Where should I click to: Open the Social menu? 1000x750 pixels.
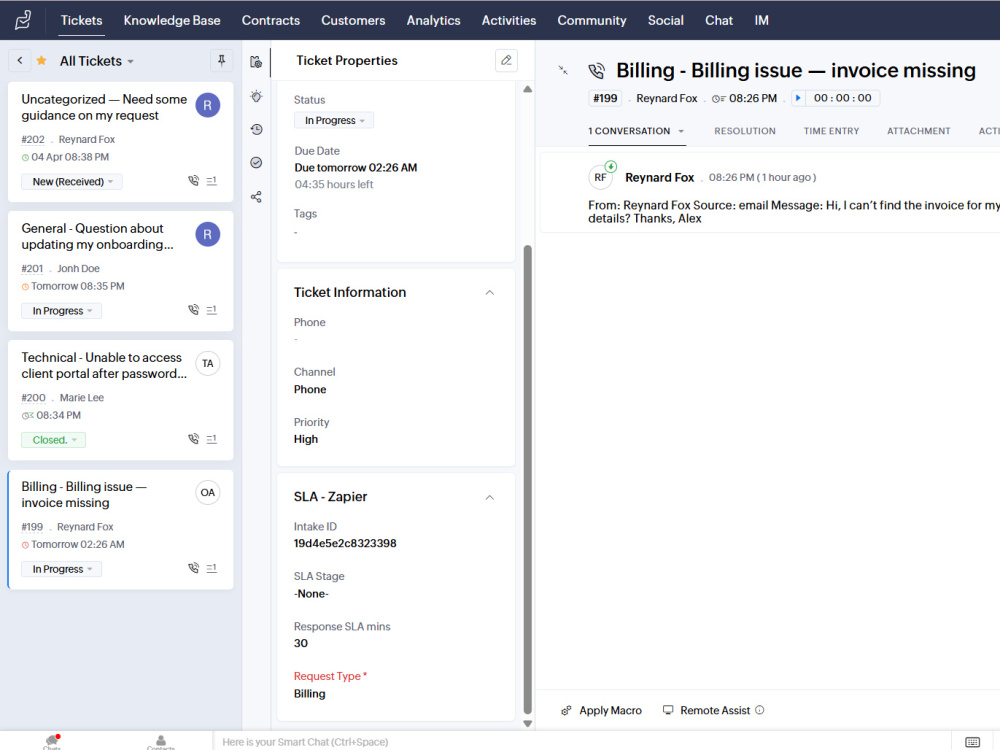[666, 20]
